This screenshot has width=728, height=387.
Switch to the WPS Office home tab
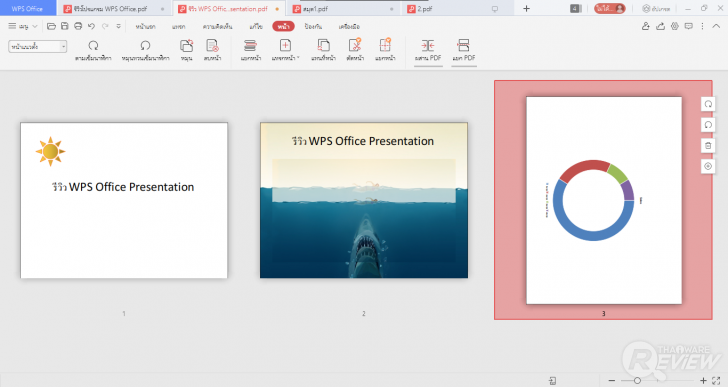coord(27,8)
